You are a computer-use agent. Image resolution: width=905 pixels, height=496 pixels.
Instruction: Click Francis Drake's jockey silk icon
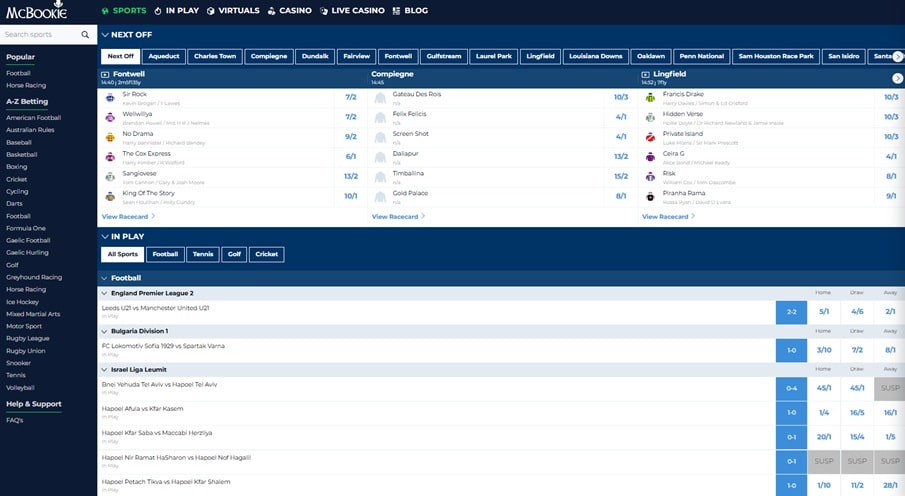(649, 97)
